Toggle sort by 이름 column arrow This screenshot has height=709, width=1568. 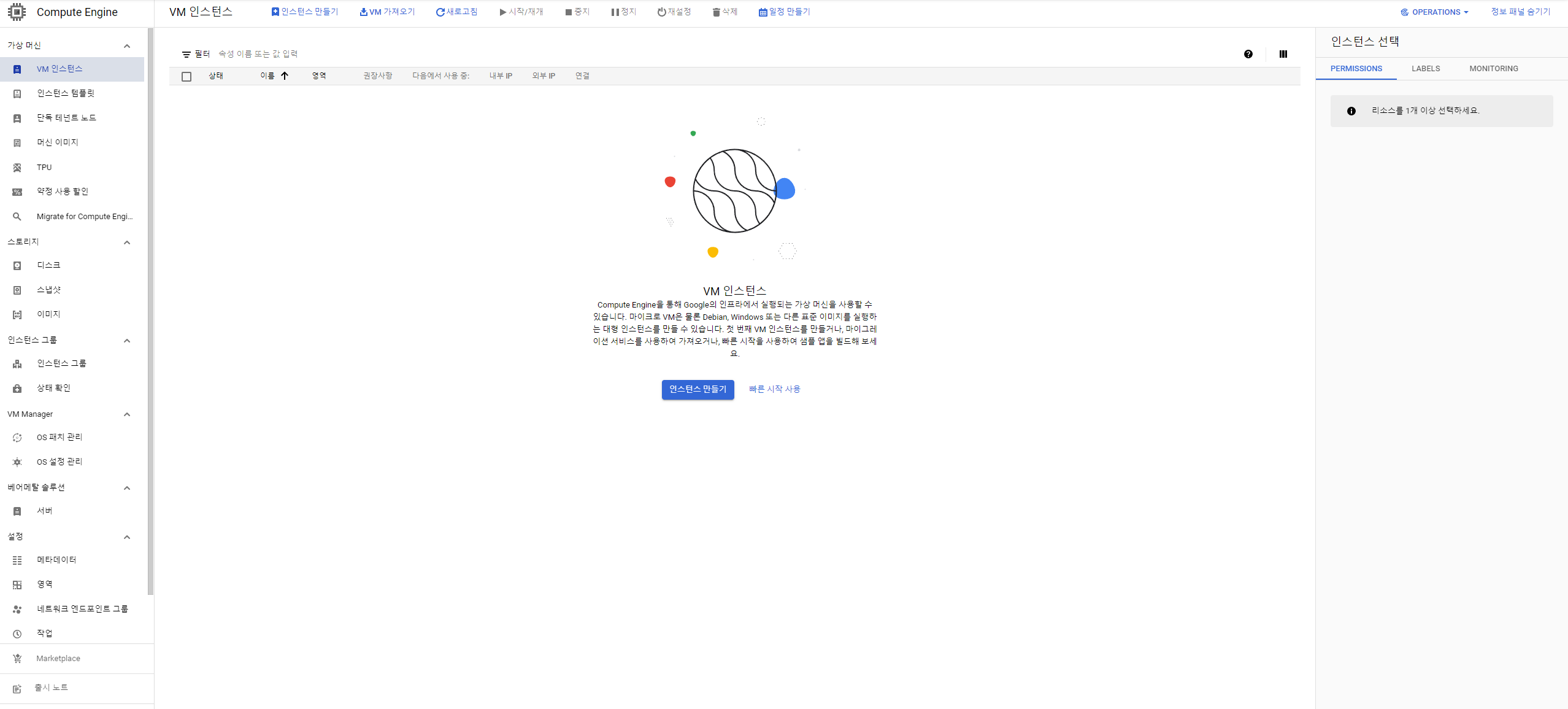click(285, 76)
